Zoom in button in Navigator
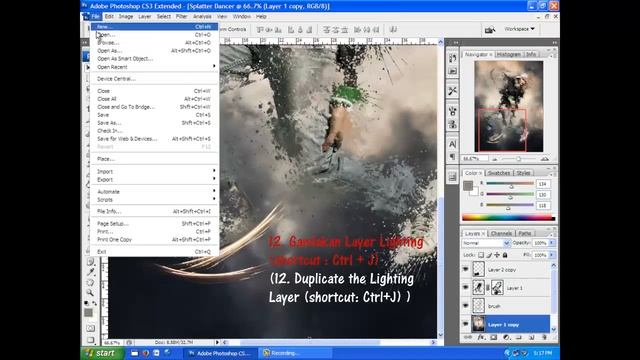This screenshot has width=640, height=360. pos(544,159)
